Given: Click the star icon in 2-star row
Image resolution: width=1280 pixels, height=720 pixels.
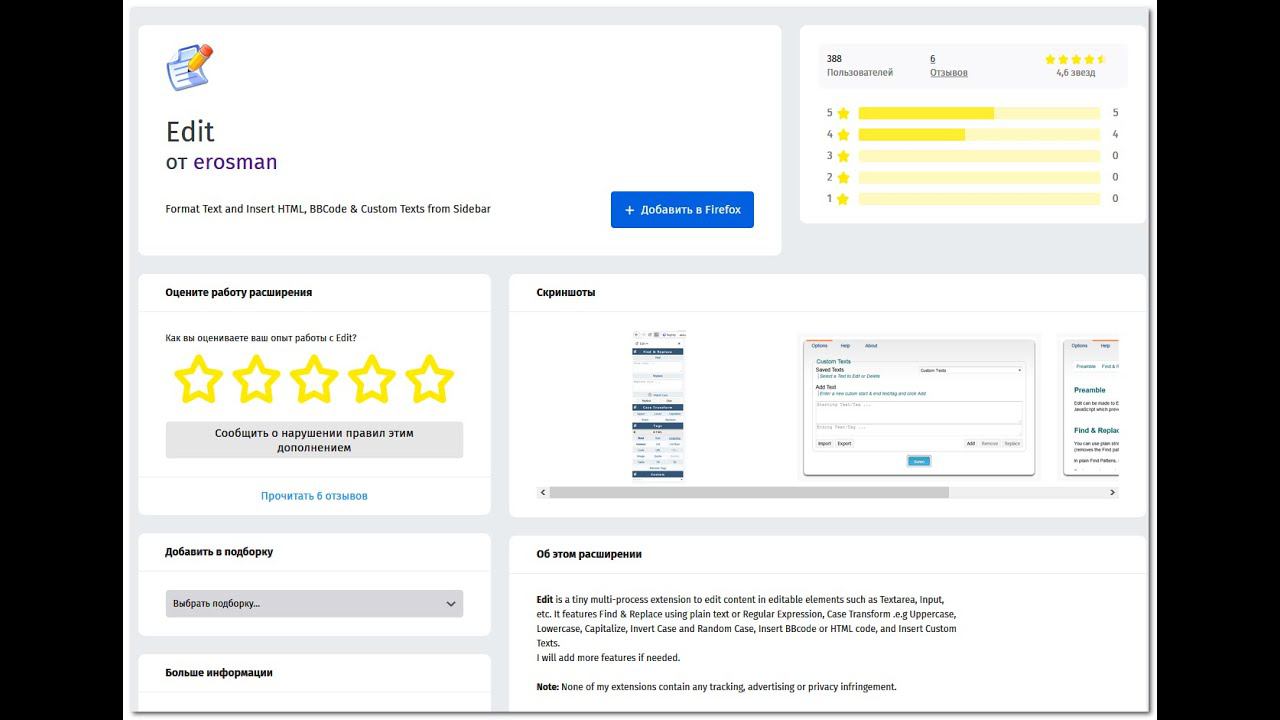Looking at the screenshot, I should (x=843, y=178).
